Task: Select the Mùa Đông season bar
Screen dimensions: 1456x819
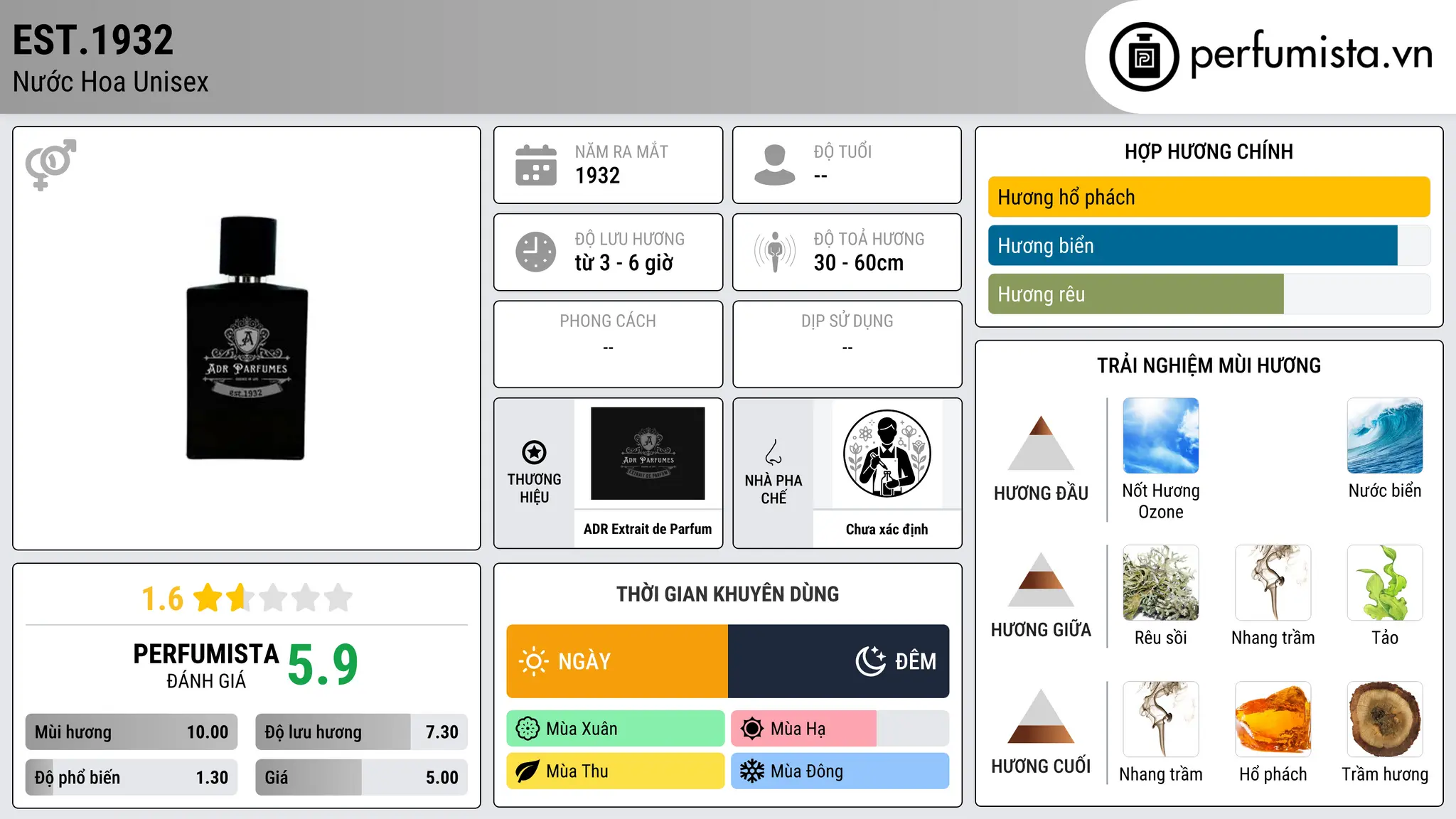Action: pyautogui.click(x=840, y=771)
